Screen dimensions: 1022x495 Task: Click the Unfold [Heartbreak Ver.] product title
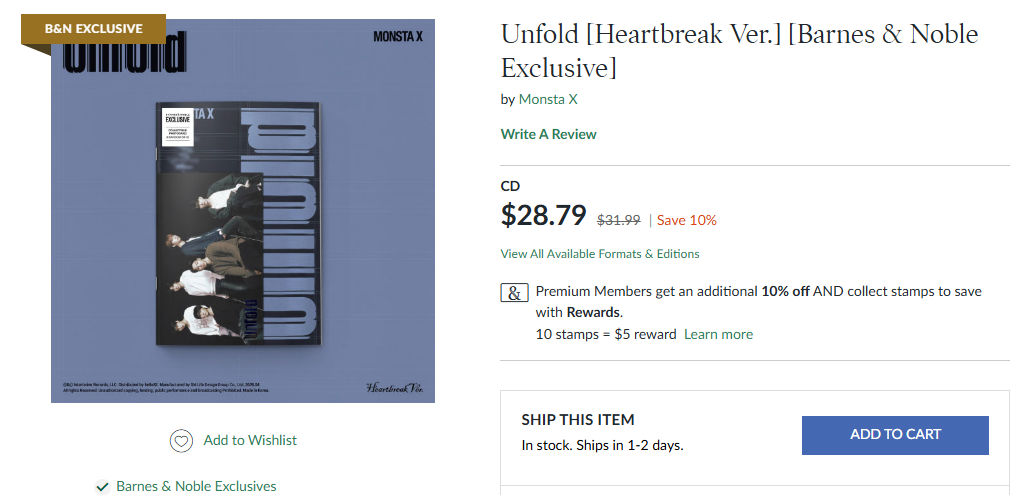click(739, 51)
